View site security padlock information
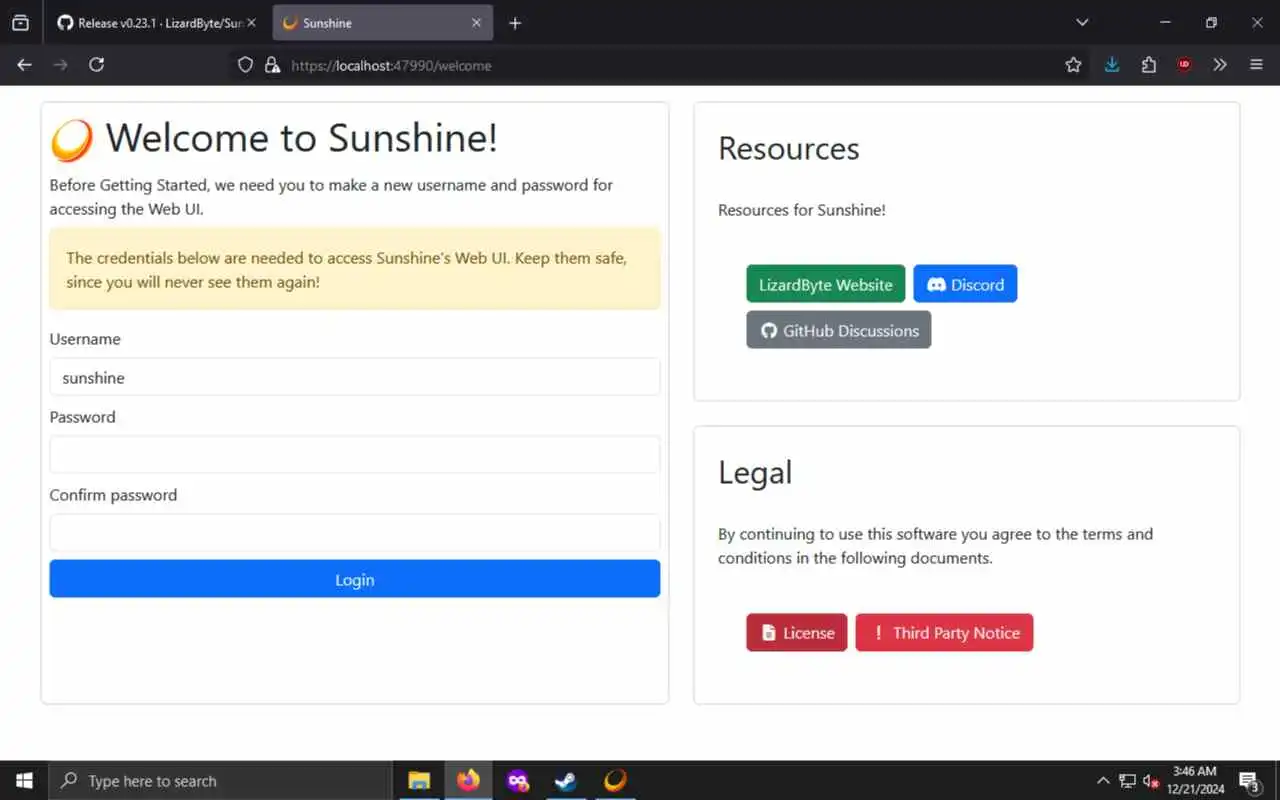This screenshot has width=1280, height=800. point(271,65)
